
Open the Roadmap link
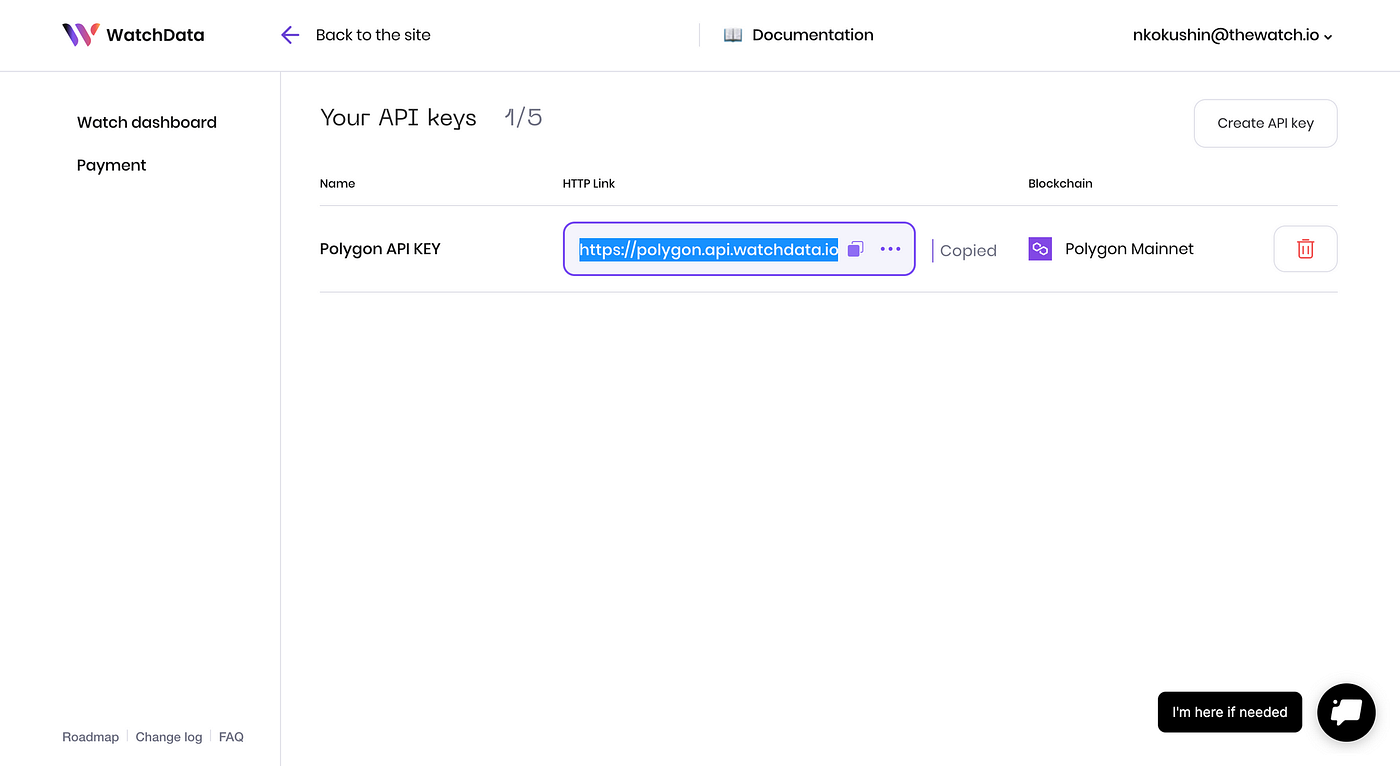coord(90,736)
